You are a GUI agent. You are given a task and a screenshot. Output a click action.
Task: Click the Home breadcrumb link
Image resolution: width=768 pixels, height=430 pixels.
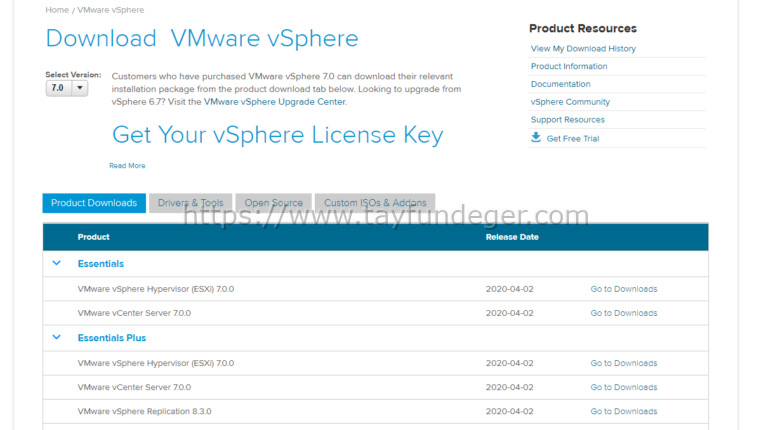click(x=57, y=10)
